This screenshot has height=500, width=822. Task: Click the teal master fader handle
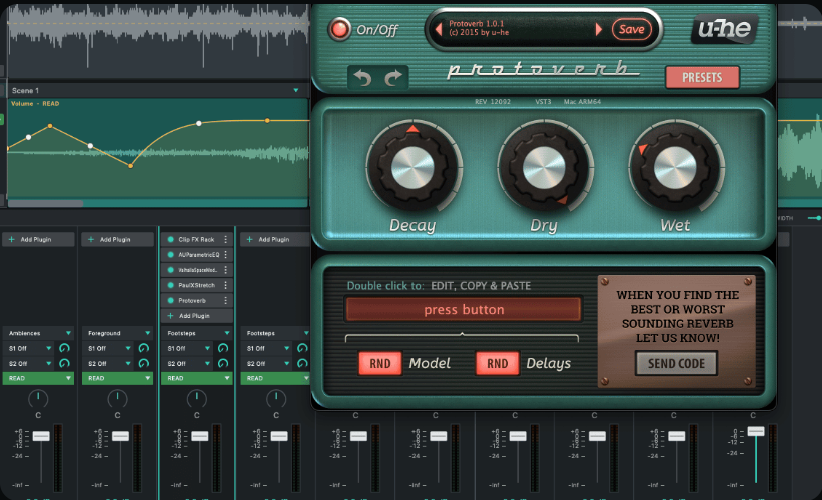(x=756, y=431)
